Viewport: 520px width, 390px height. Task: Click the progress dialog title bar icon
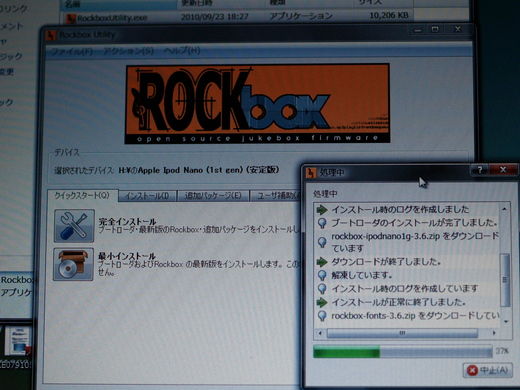click(311, 173)
